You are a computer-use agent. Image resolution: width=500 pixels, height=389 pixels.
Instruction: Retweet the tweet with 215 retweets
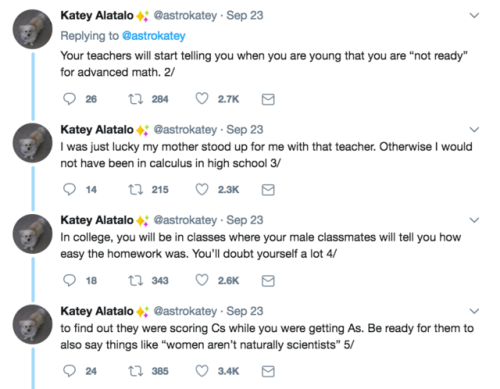pos(136,190)
